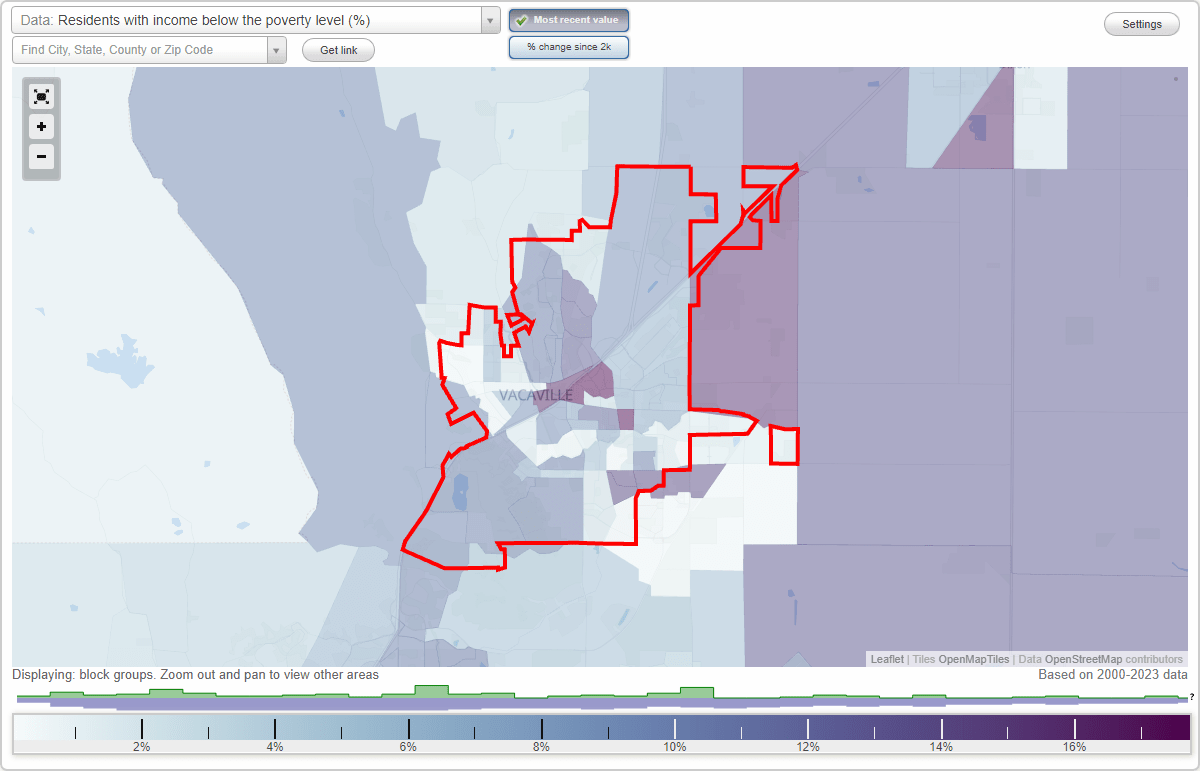The width and height of the screenshot is (1200, 771).
Task: Zoom in using the plus icon
Action: [x=41, y=127]
